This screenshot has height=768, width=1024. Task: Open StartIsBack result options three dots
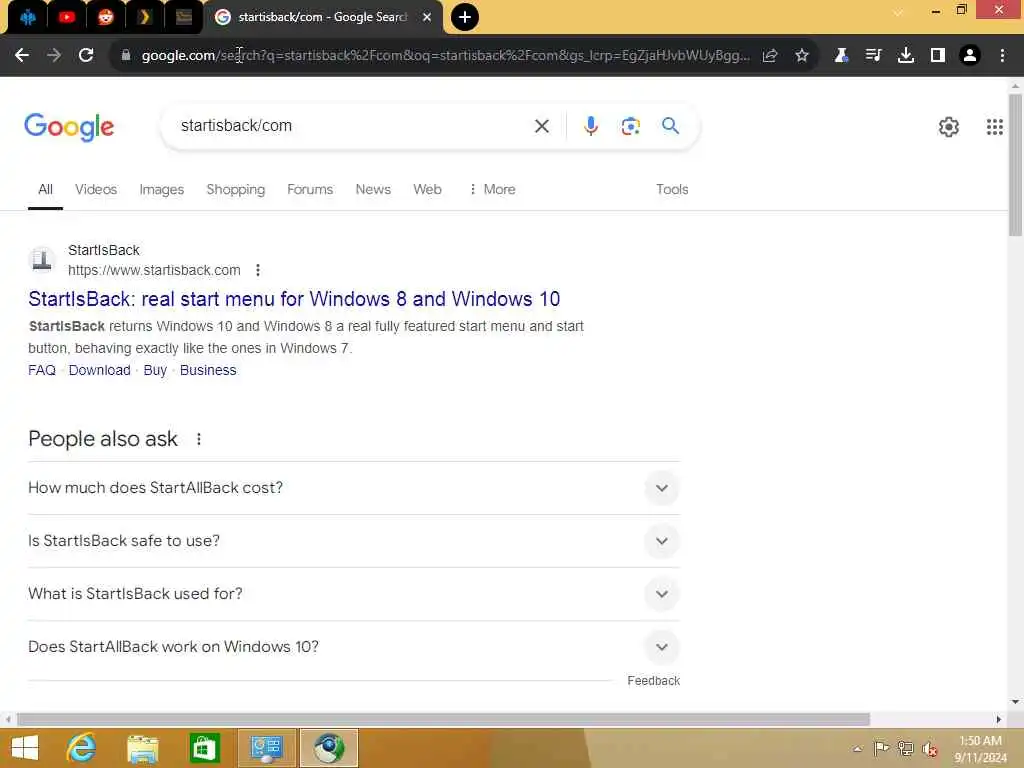click(x=258, y=270)
